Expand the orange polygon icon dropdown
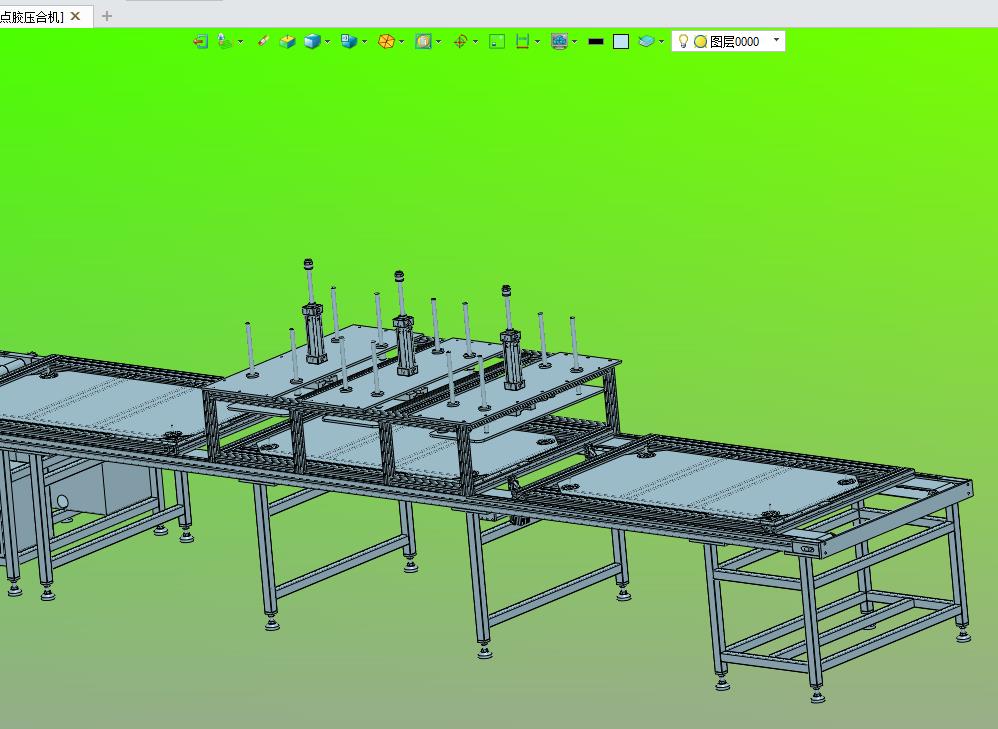The height and width of the screenshot is (729, 998). 401,41
